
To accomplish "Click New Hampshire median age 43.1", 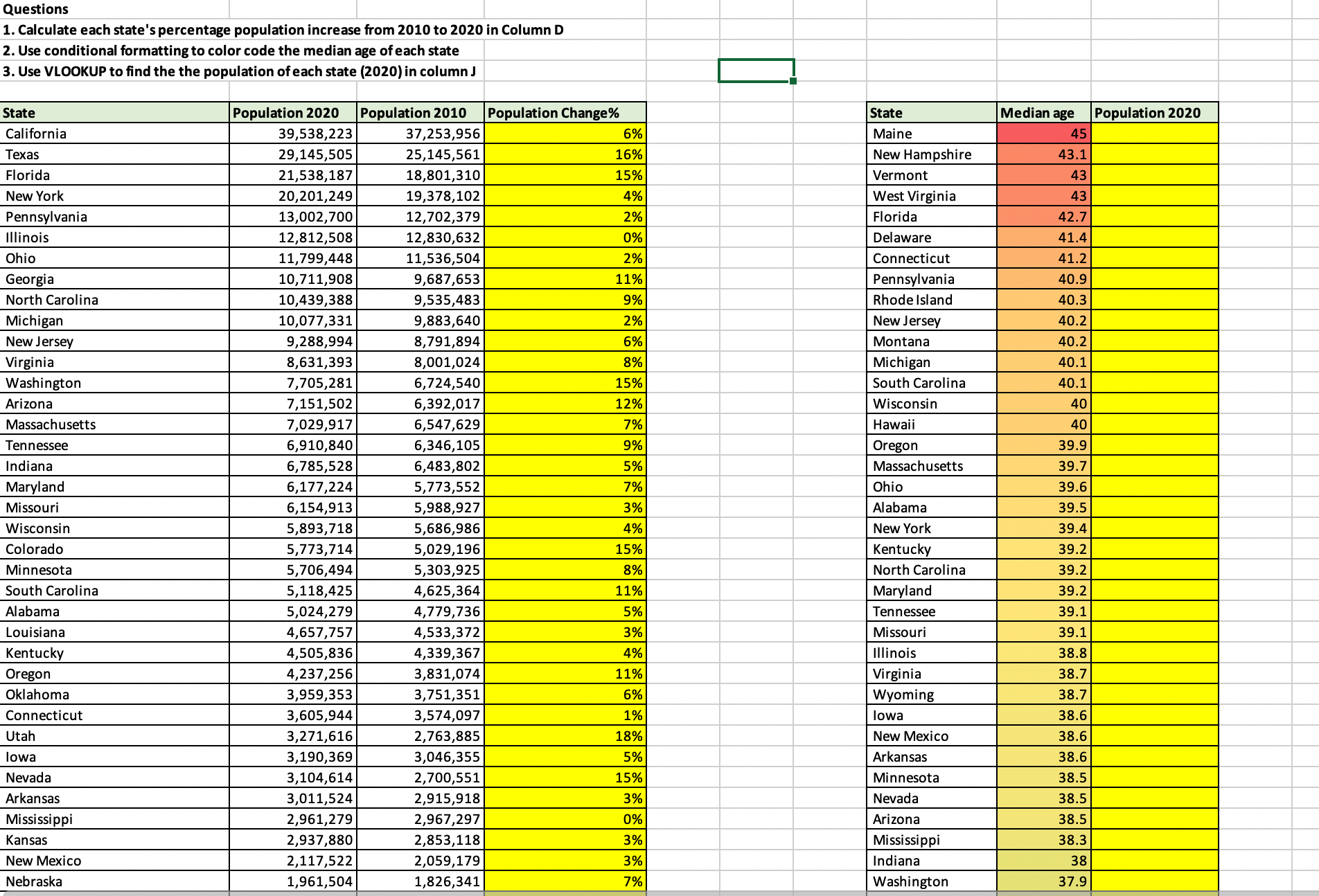I will tap(1044, 154).
